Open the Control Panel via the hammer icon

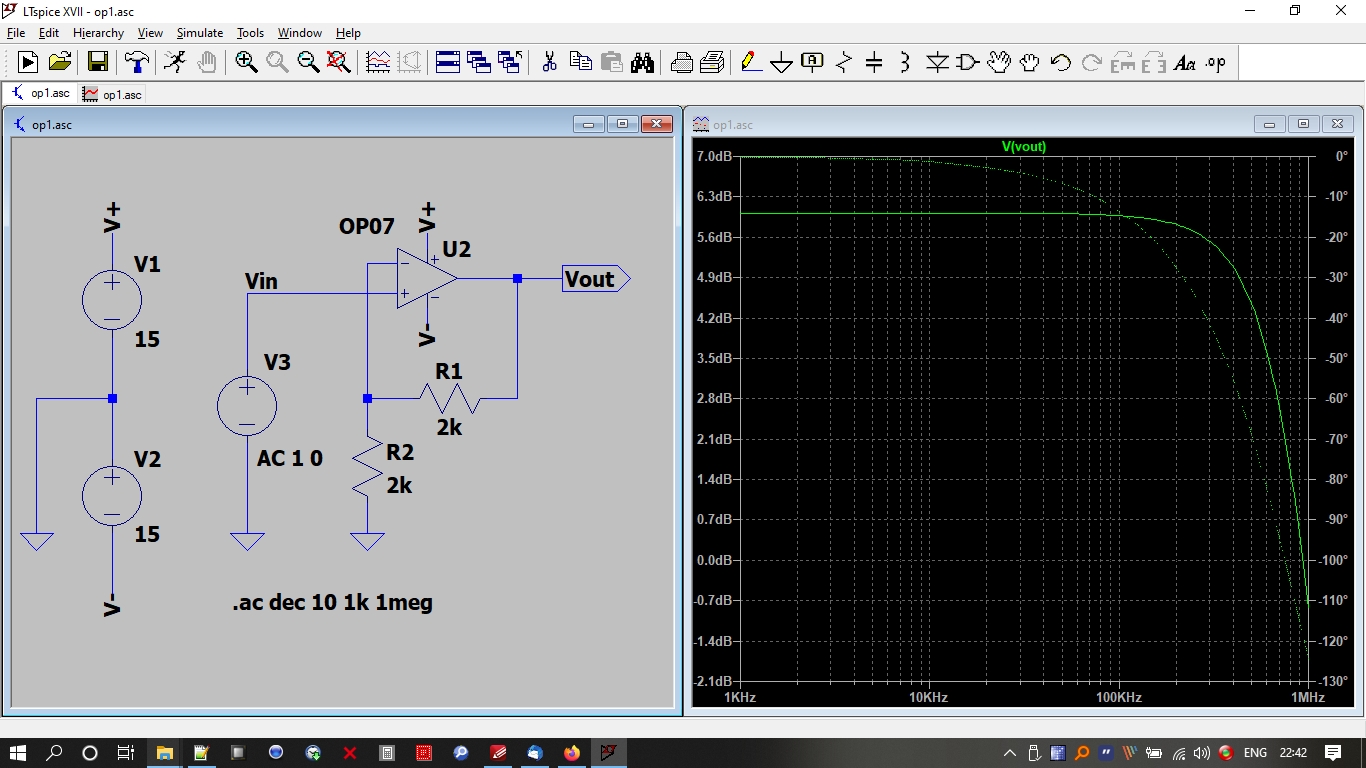coord(136,62)
